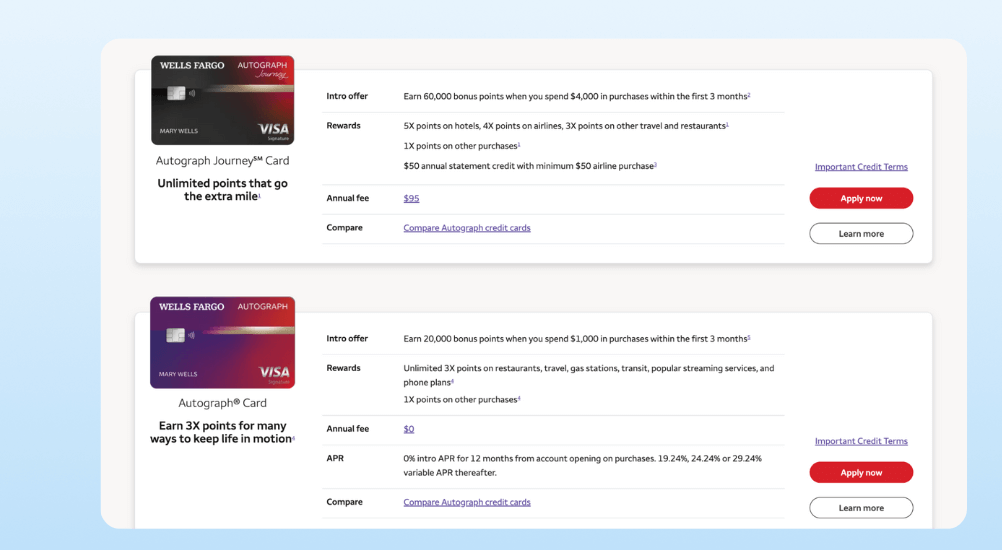Compare Autograph credit cards in Autograph Card section
The image size is (1002, 550).
[466, 502]
